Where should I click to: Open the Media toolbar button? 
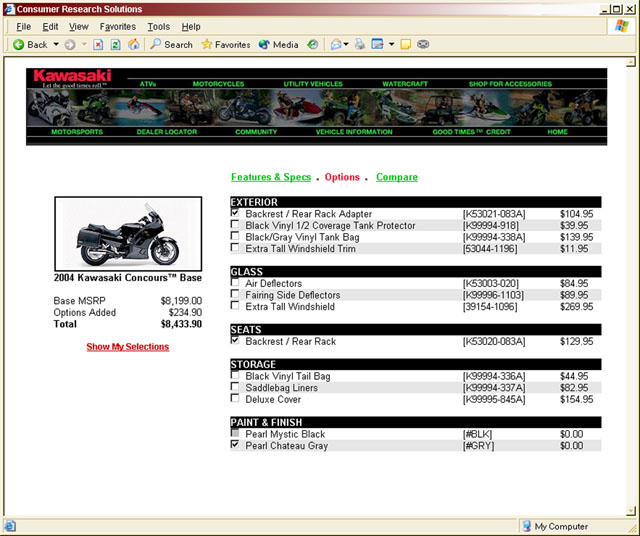tap(278, 44)
